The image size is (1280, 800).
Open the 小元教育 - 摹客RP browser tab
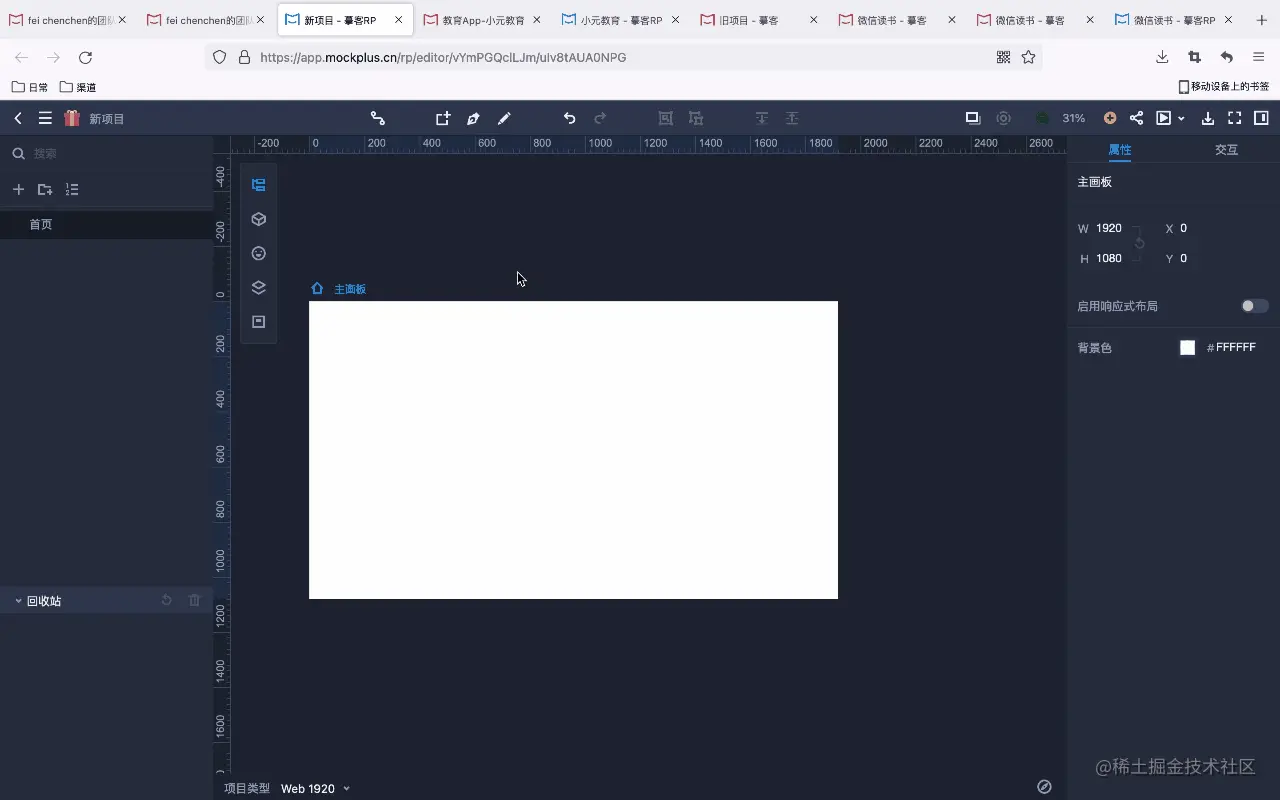coord(622,20)
